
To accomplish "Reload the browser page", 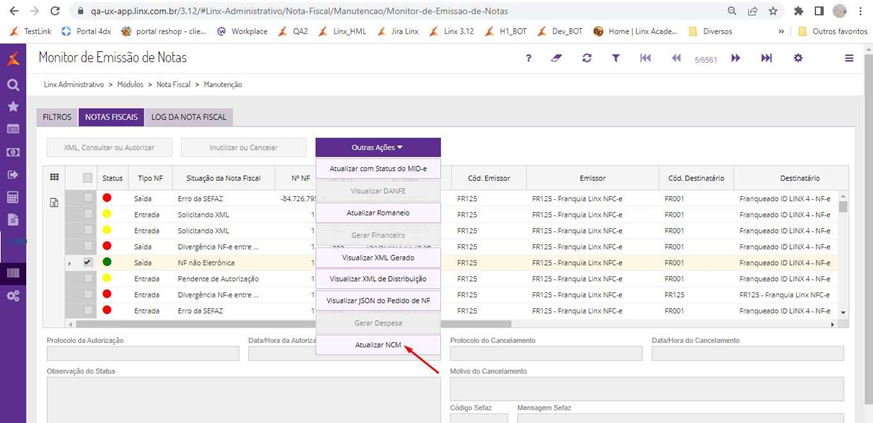I will click(55, 11).
